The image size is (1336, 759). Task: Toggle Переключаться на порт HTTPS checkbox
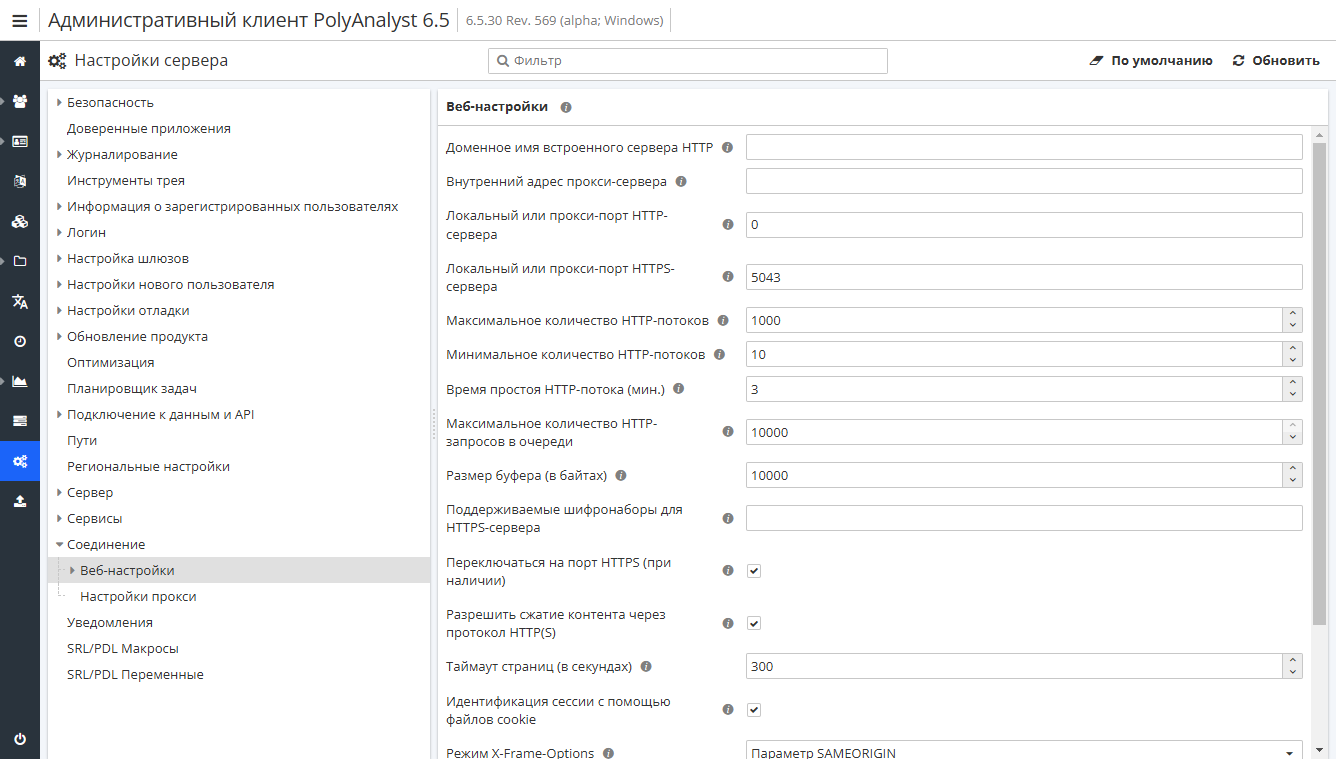[x=754, y=571]
